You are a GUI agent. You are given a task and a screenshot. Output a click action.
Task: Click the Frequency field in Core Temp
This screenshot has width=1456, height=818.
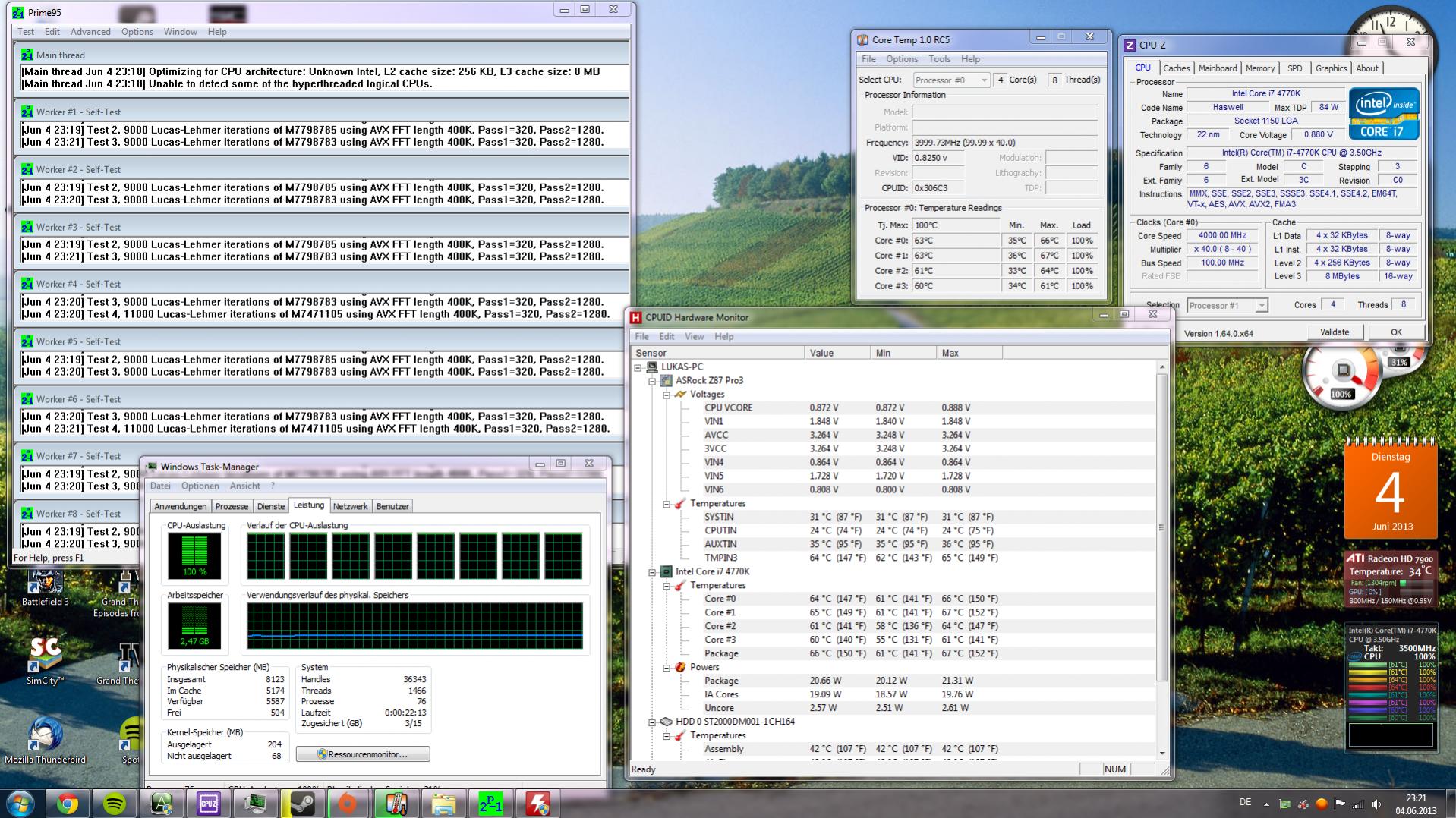[1004, 143]
